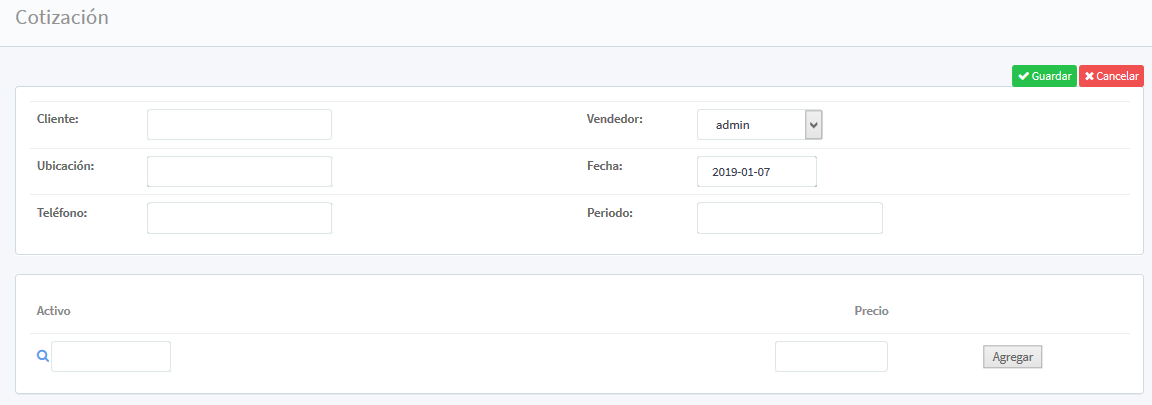Select the Precio input field
Screen dimensions: 1152x405
pyautogui.click(x=831, y=356)
